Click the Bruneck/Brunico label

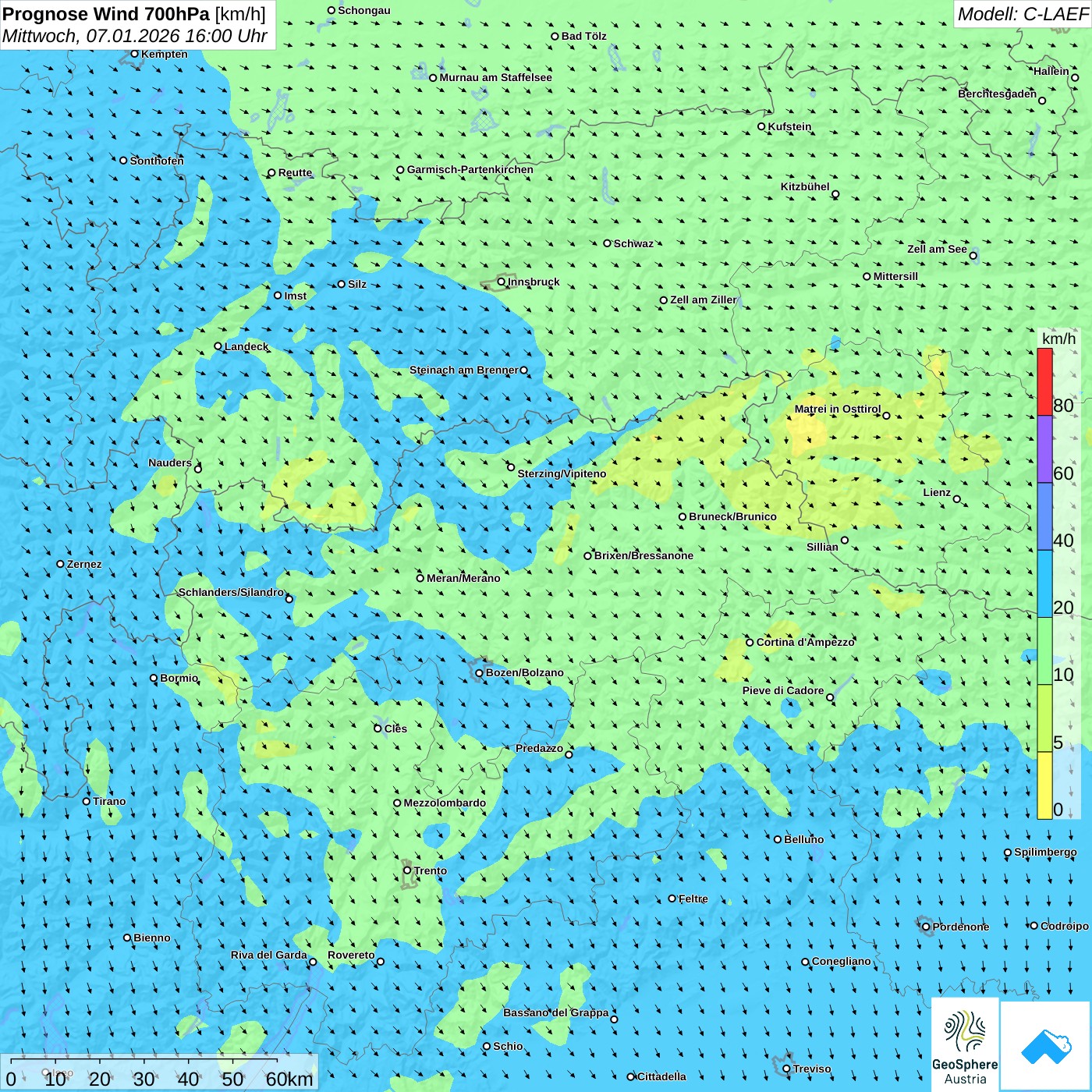[732, 516]
